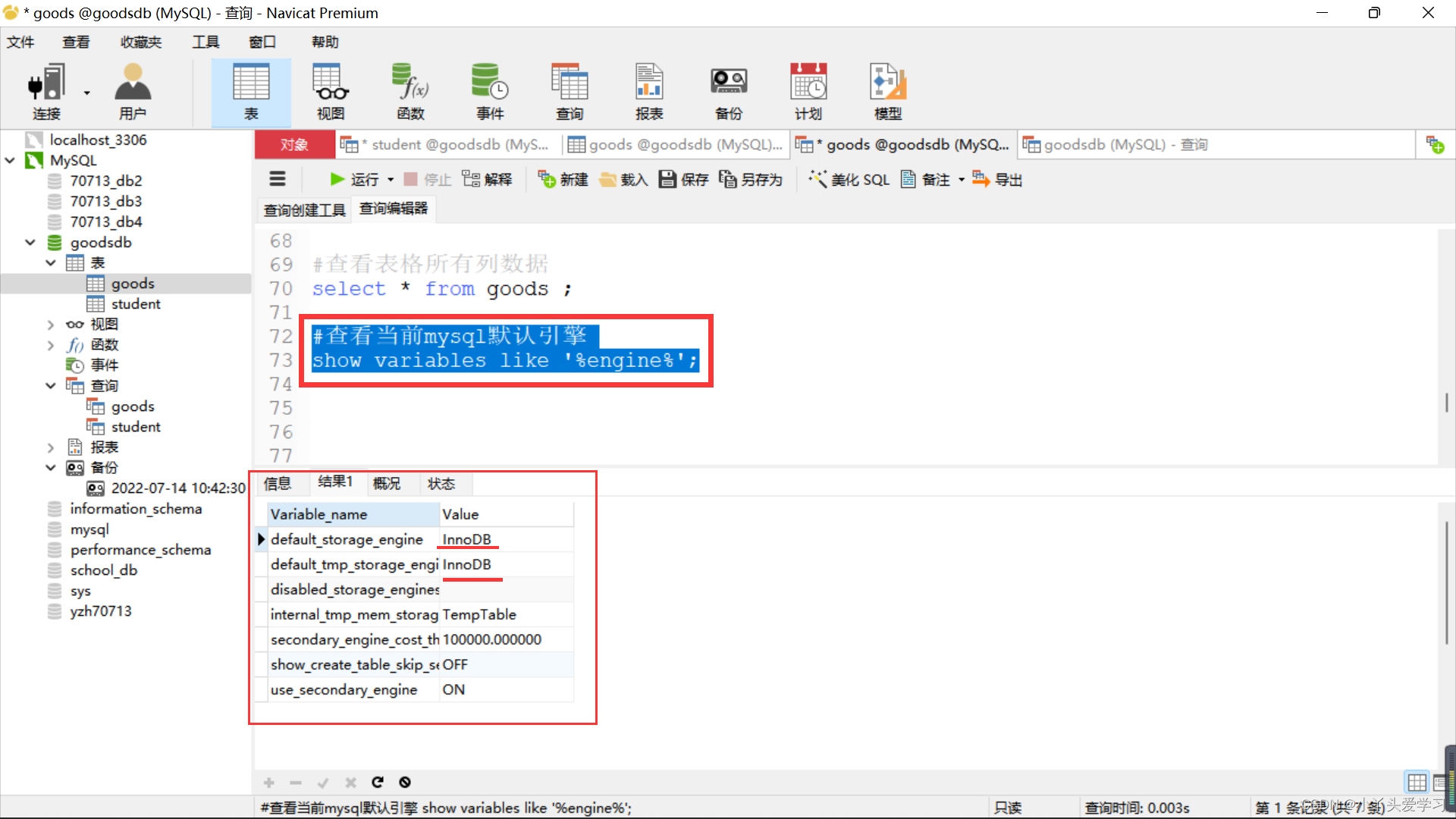
Task: Click the Variable_name column header
Action: pyautogui.click(x=353, y=514)
